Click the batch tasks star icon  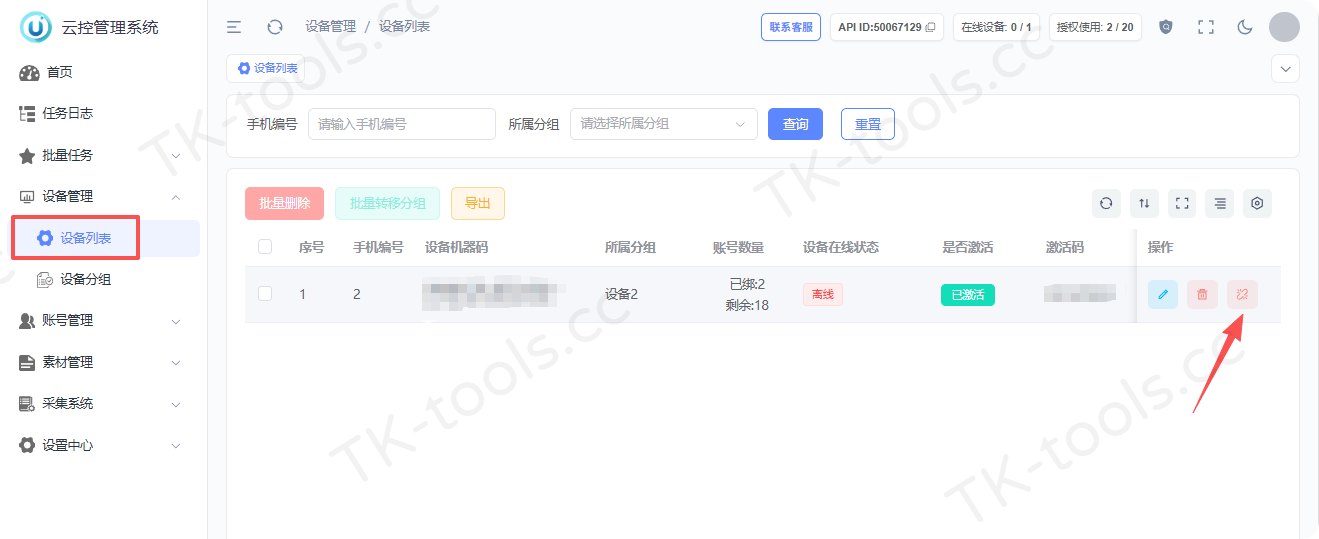27,155
